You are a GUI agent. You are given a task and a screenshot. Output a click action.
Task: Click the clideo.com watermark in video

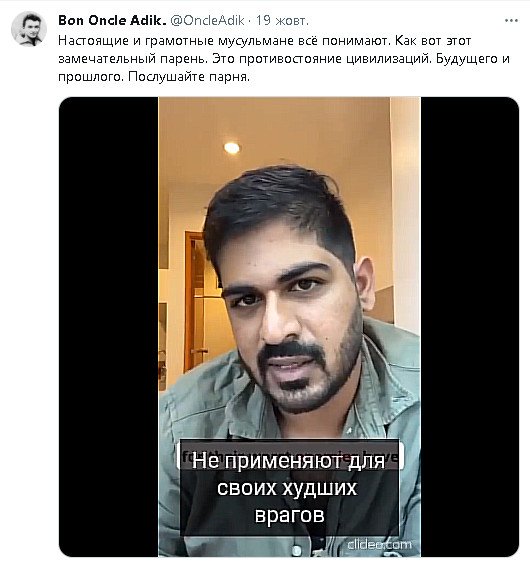(379, 545)
